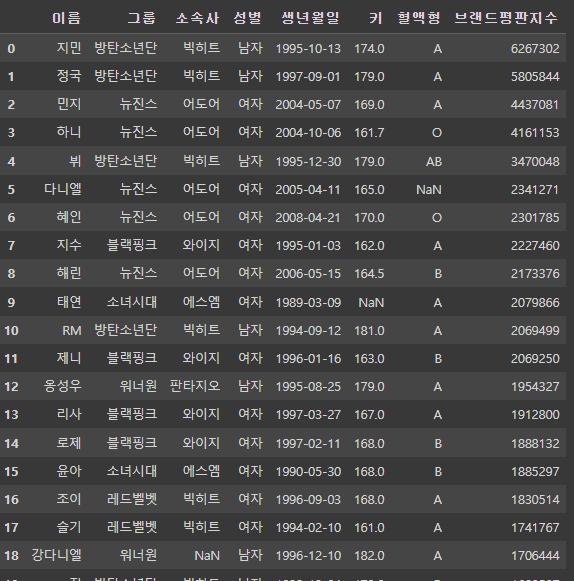Click the 성별 column header
This screenshot has width=574, height=581.
coord(248,18)
